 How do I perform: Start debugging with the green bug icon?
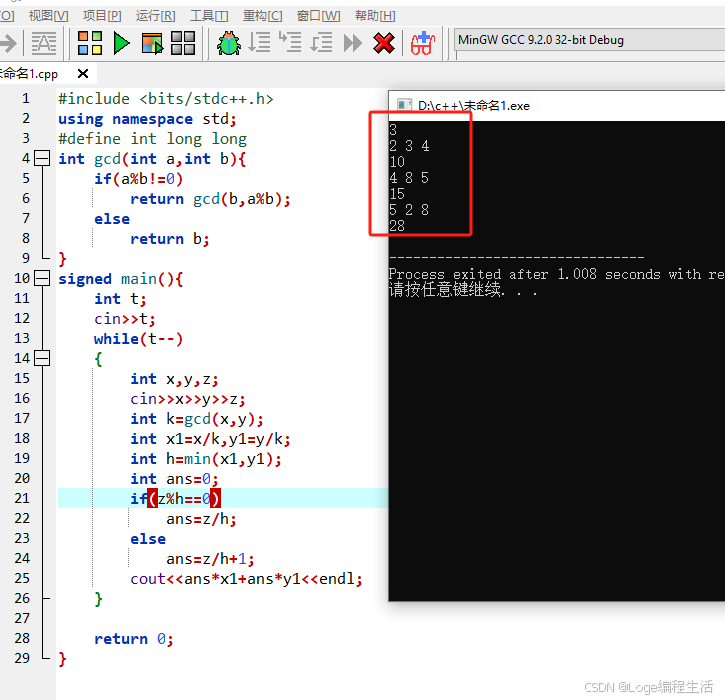[229, 43]
